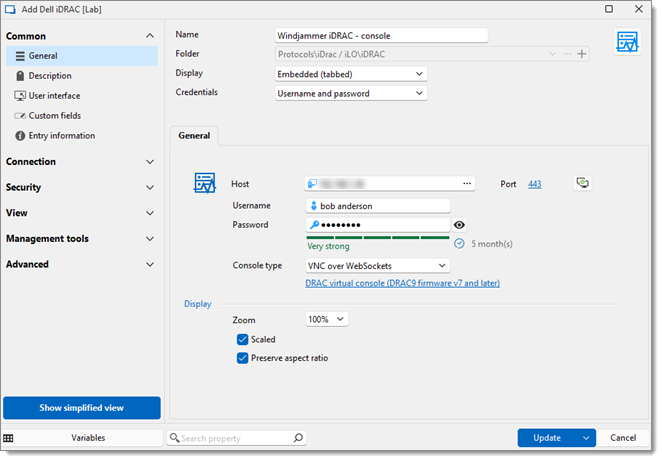The image size is (662, 461).
Task: Click the Host input field
Action: click(x=390, y=184)
